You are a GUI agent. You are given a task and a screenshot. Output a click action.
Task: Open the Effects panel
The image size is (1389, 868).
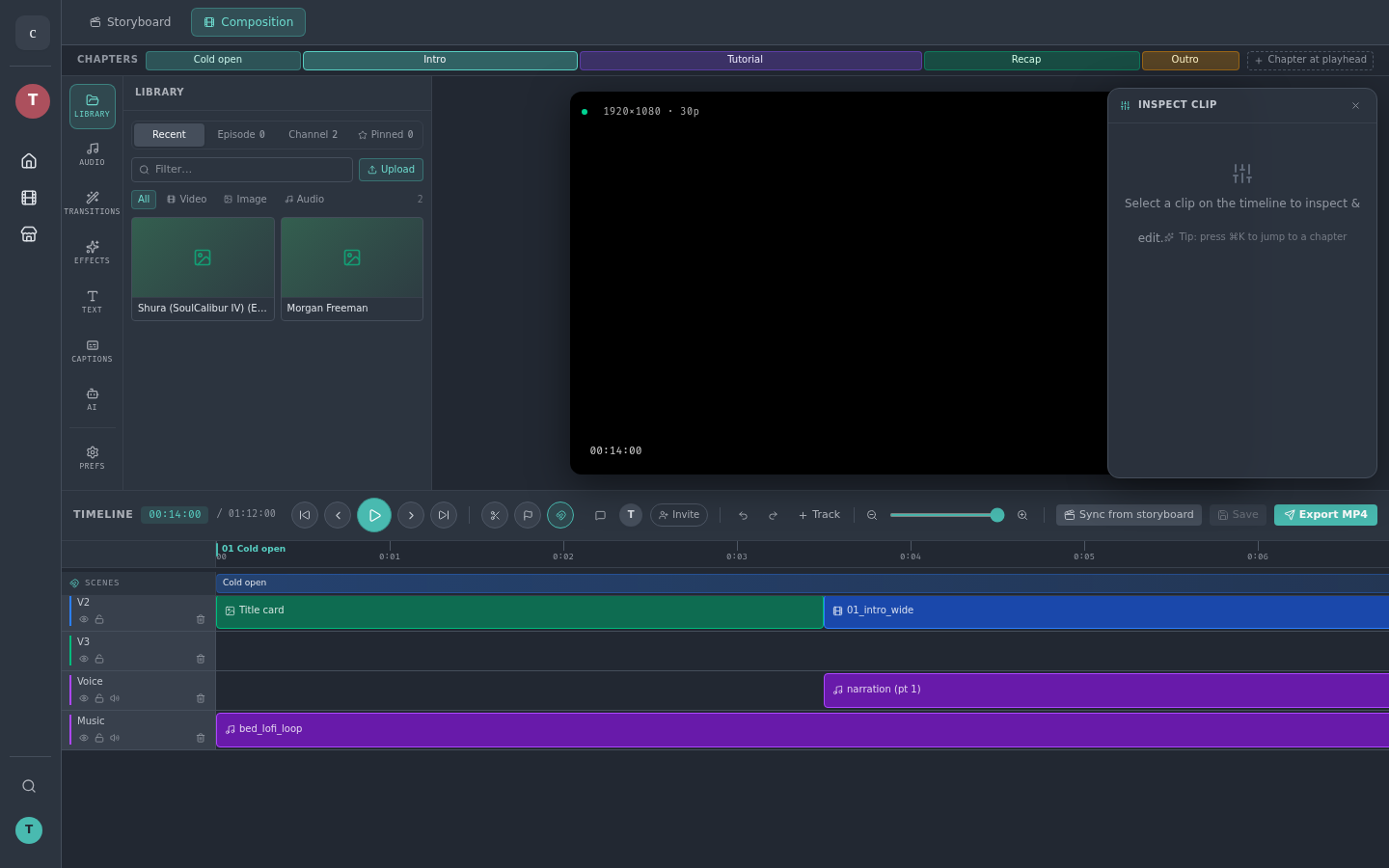pos(93,253)
